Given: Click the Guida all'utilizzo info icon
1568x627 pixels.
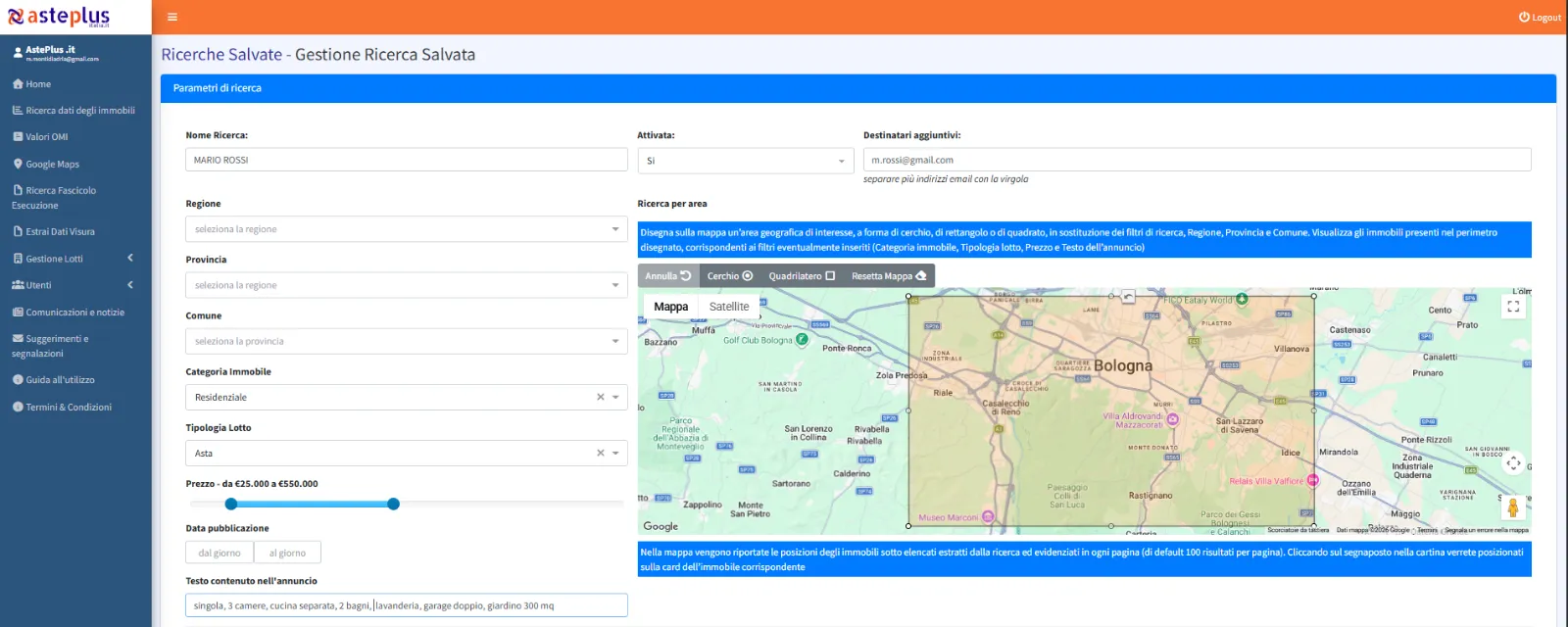Looking at the screenshot, I should 18,380.
